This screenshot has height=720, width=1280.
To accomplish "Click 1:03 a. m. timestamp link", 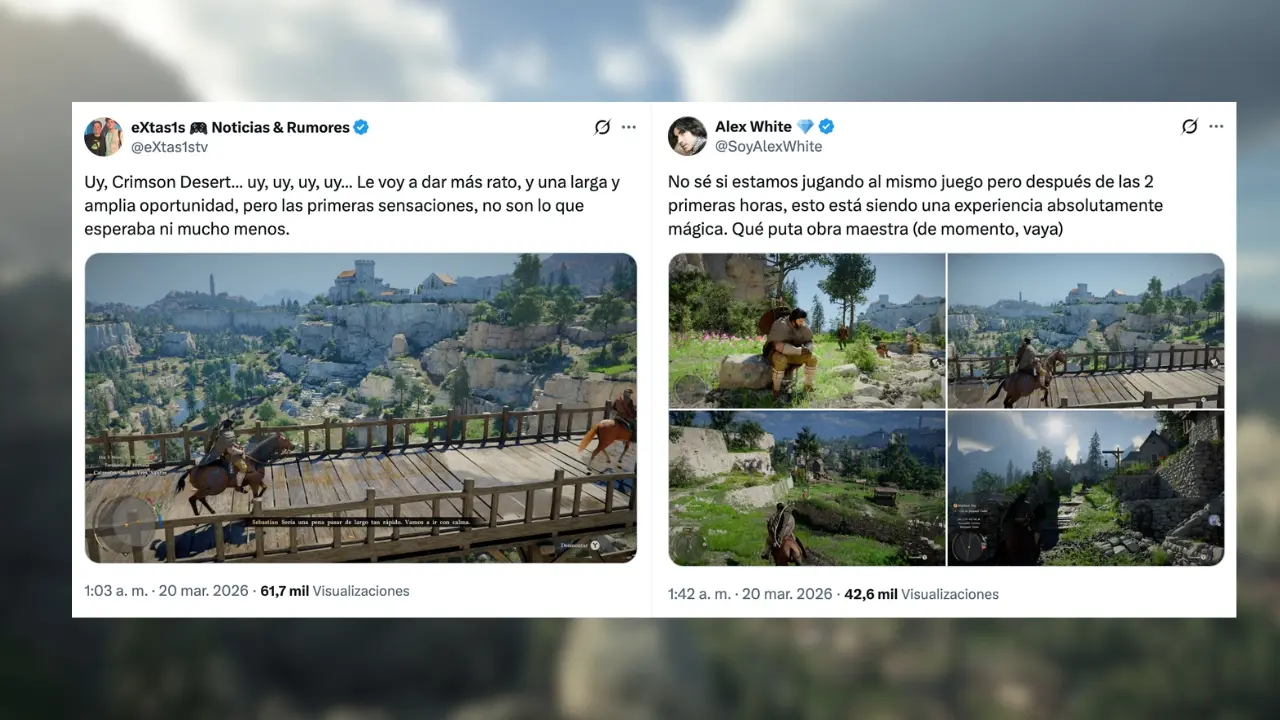I will [x=118, y=591].
